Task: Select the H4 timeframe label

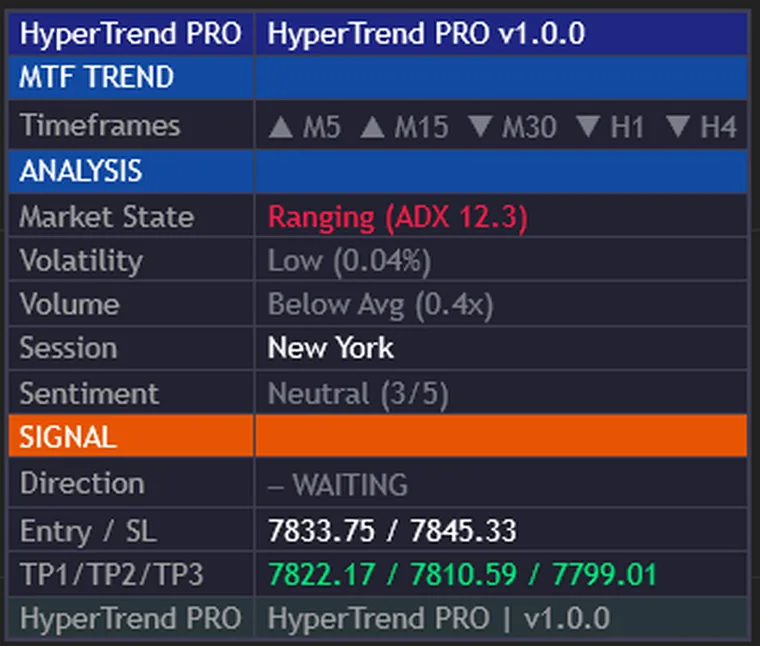Action: click(x=719, y=127)
